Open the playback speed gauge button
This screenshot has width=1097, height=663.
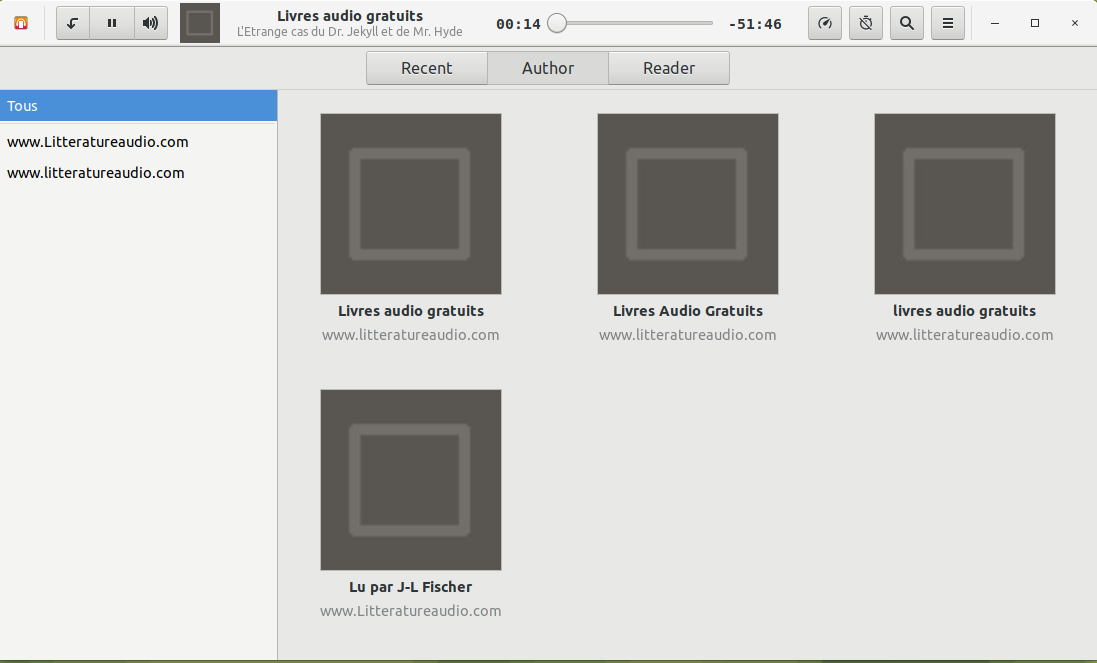pos(825,23)
